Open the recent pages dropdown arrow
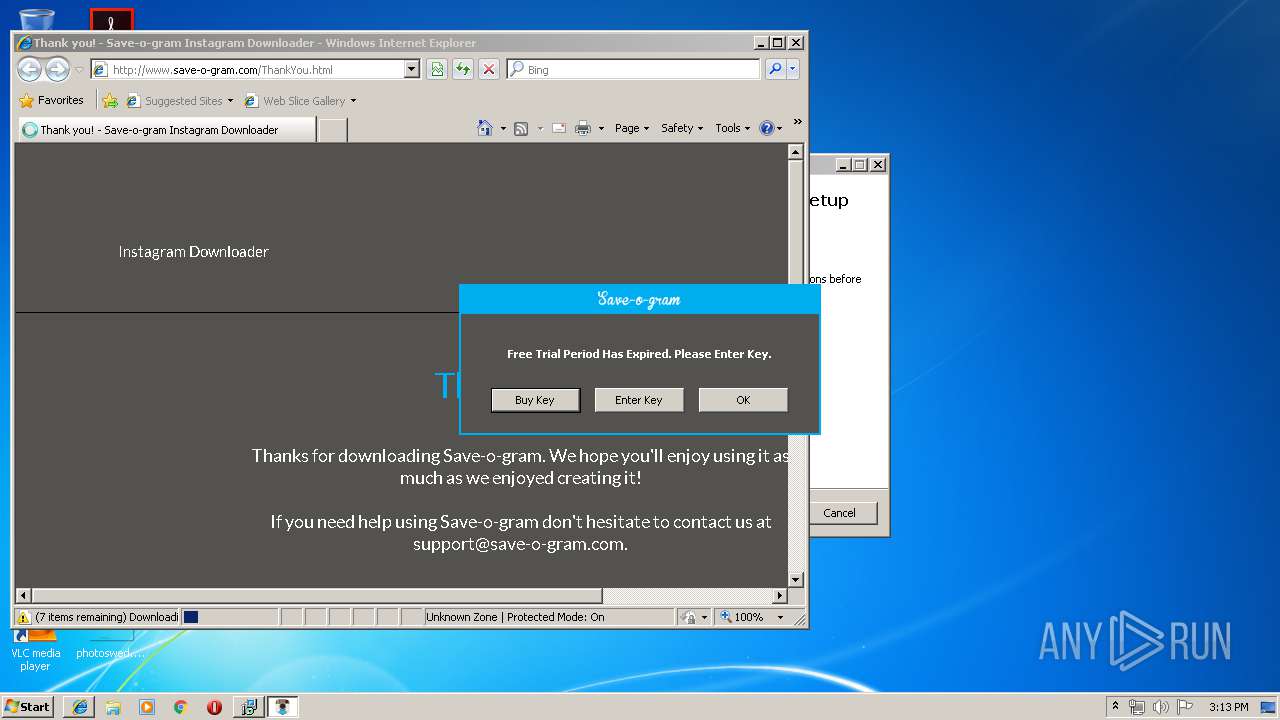The height and width of the screenshot is (720, 1280). click(x=79, y=70)
